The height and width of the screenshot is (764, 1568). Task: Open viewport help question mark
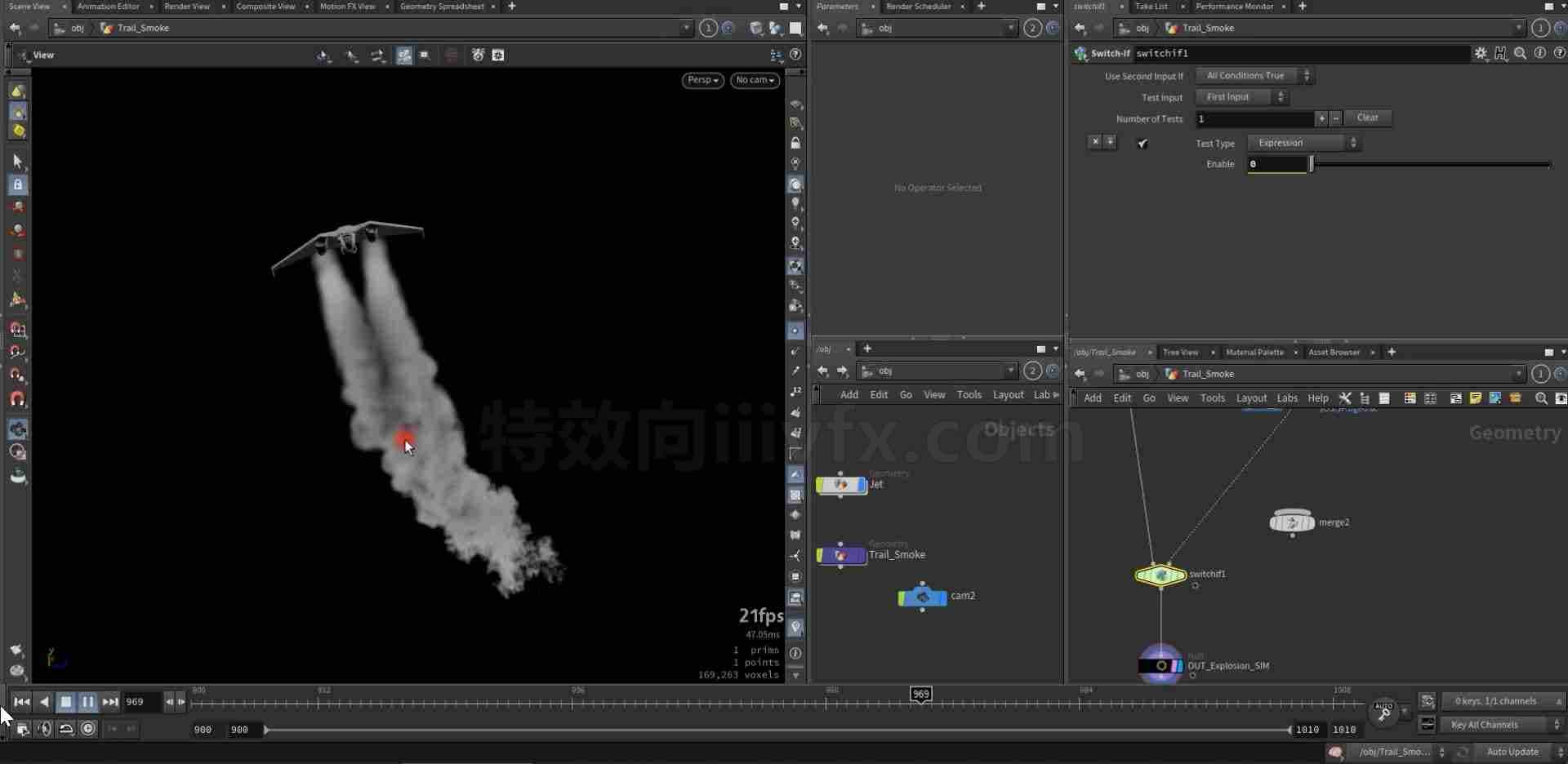(x=795, y=55)
